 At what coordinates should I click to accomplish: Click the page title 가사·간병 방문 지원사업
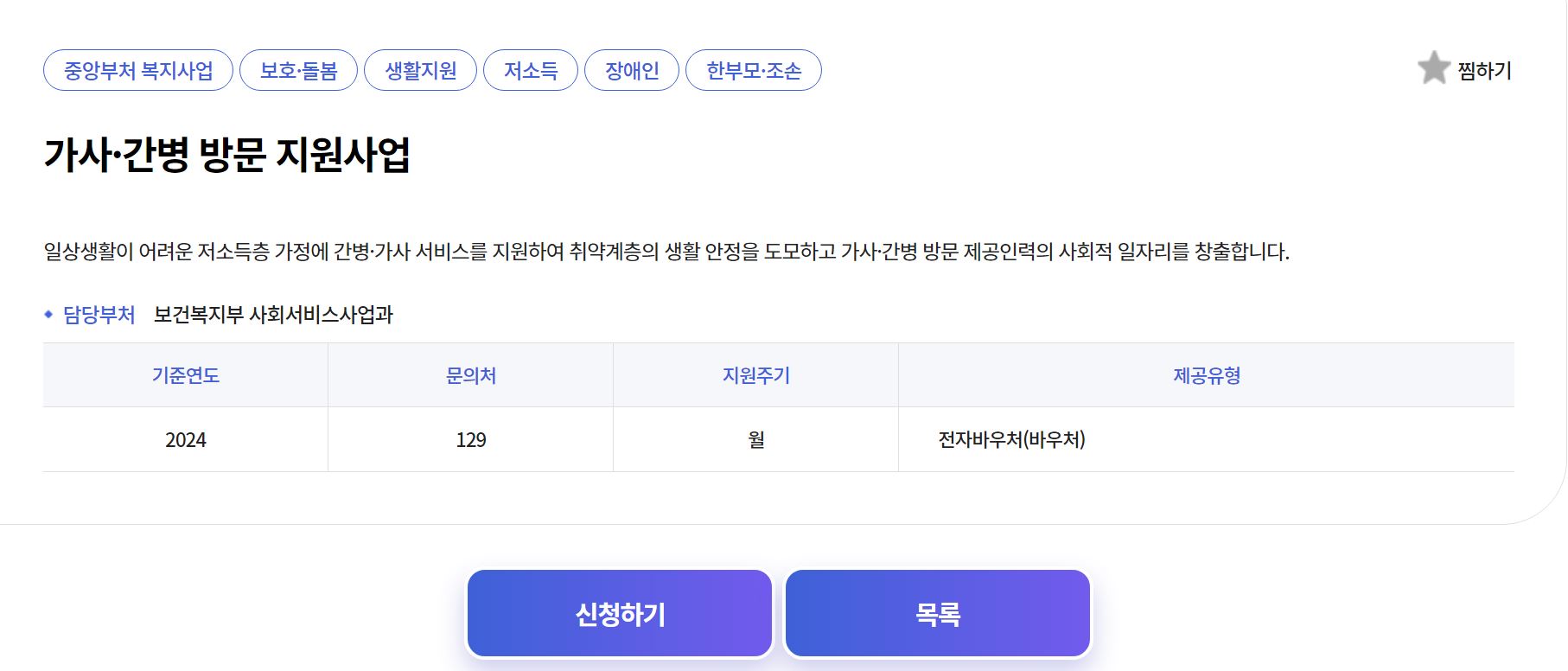pos(230,154)
